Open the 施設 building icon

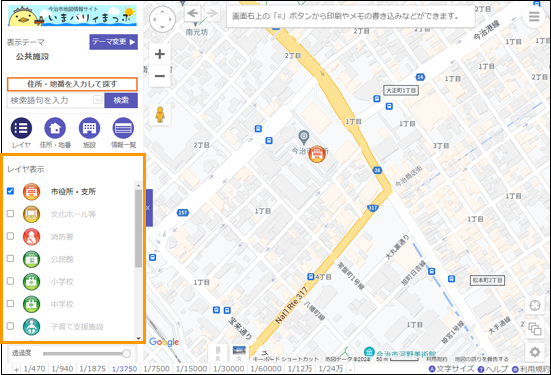pos(89,128)
